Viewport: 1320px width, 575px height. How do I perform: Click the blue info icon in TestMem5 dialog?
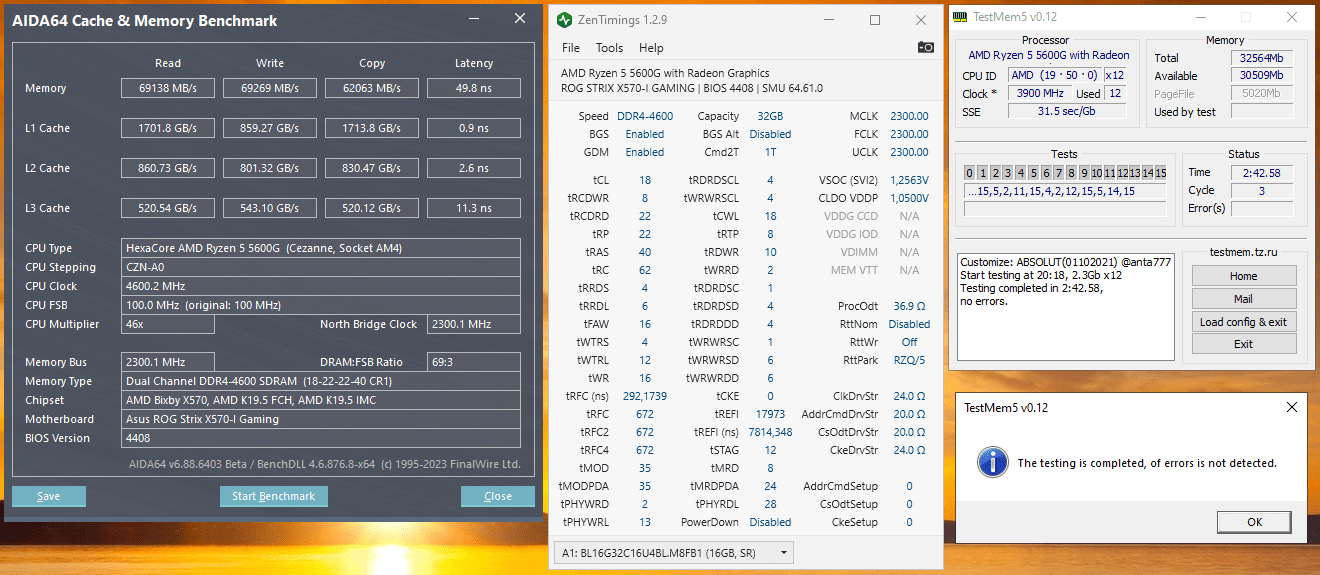(x=992, y=461)
